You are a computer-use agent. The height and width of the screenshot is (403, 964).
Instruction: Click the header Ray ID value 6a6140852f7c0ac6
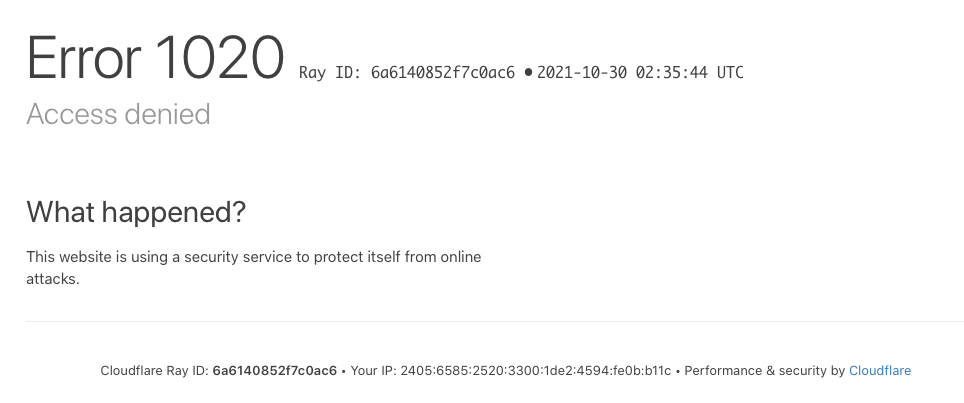(x=443, y=72)
